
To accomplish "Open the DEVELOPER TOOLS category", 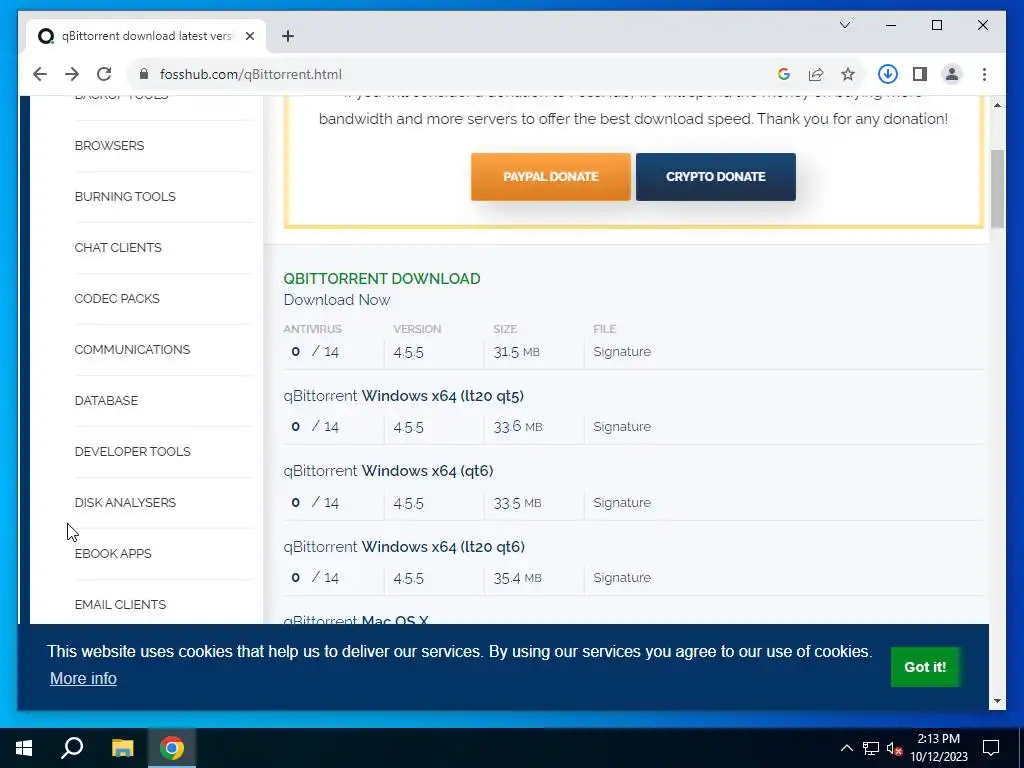I will (x=133, y=451).
